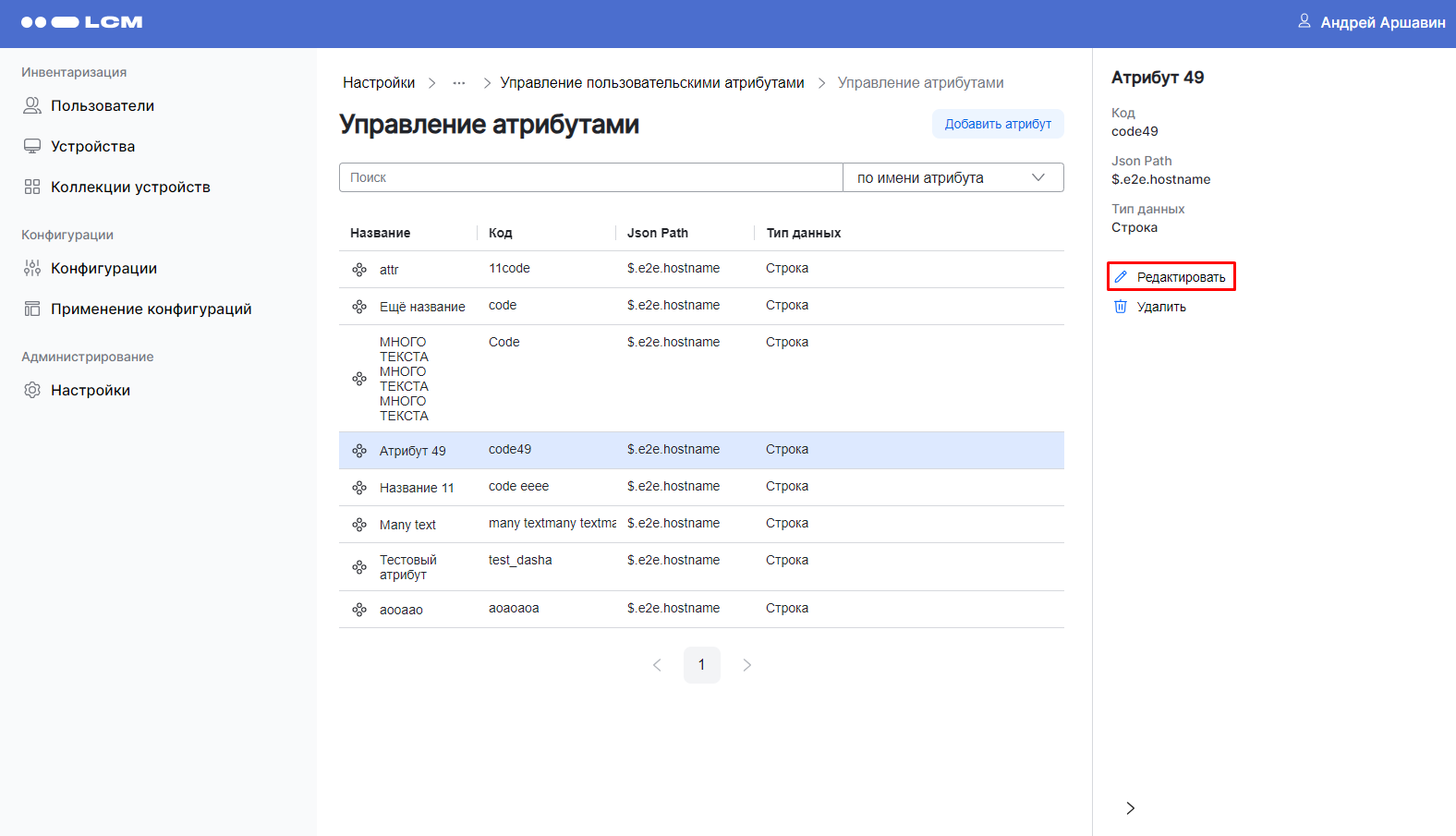Image resolution: width=1456 pixels, height=836 pixels.
Task: Select page 1 in pagination
Action: coord(702,665)
